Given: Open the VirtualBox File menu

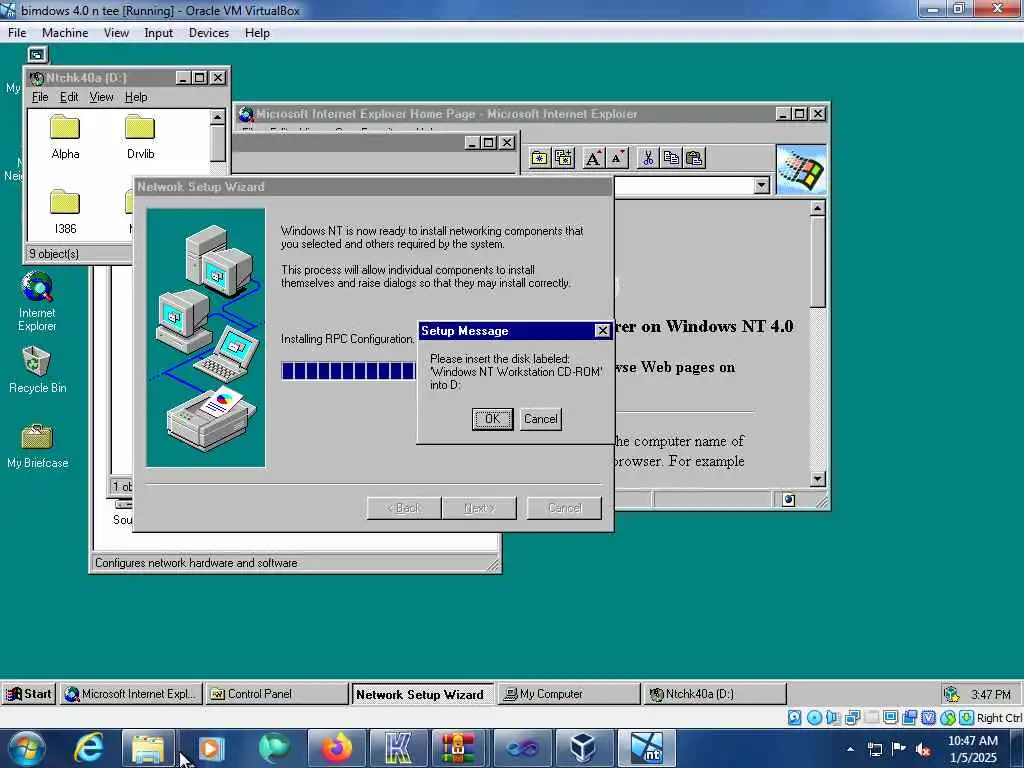Looking at the screenshot, I should coord(17,33).
